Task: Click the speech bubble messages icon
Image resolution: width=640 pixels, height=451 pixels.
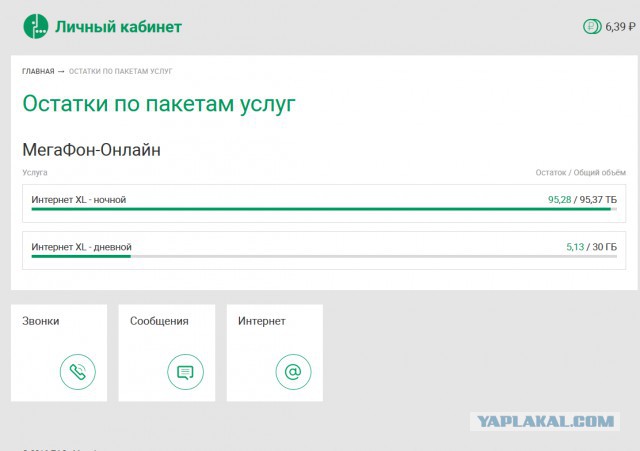Action: 185,372
